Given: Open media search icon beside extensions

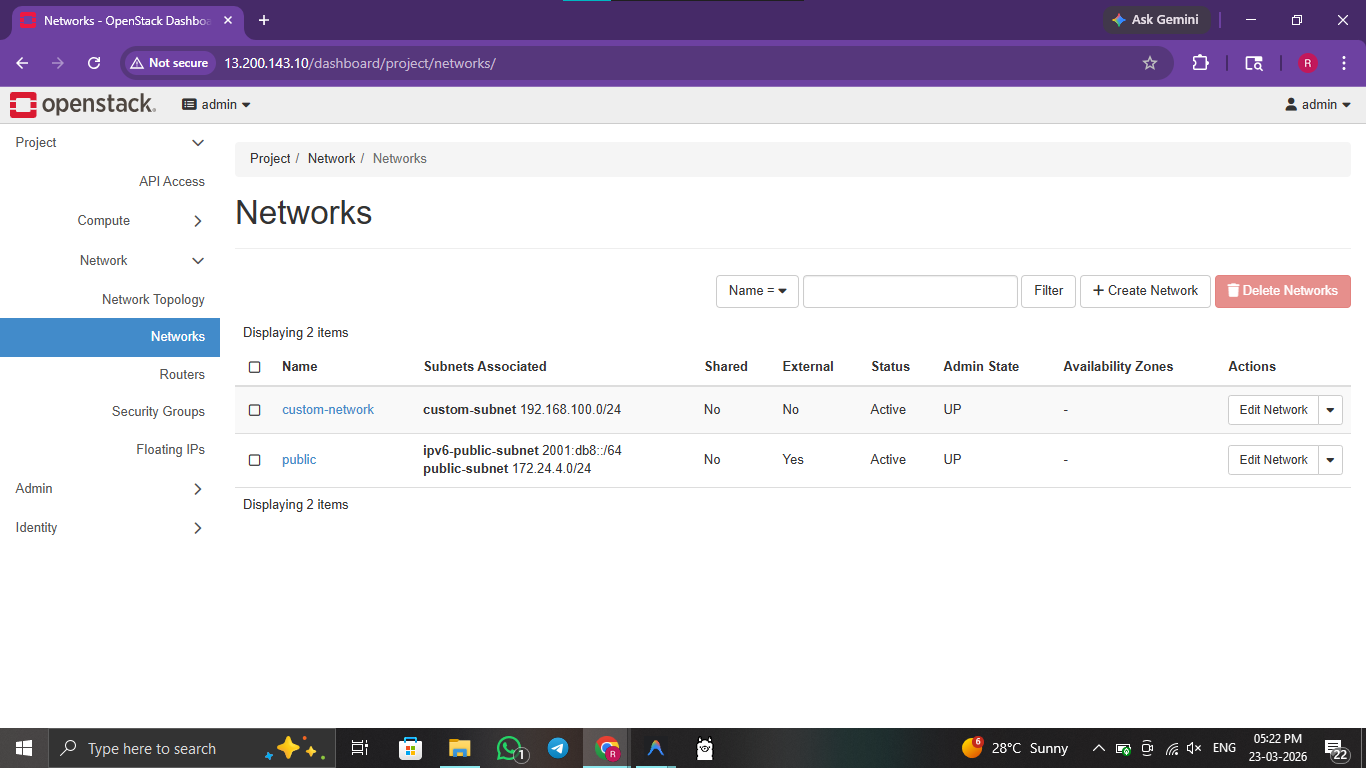Looking at the screenshot, I should tap(1254, 63).
